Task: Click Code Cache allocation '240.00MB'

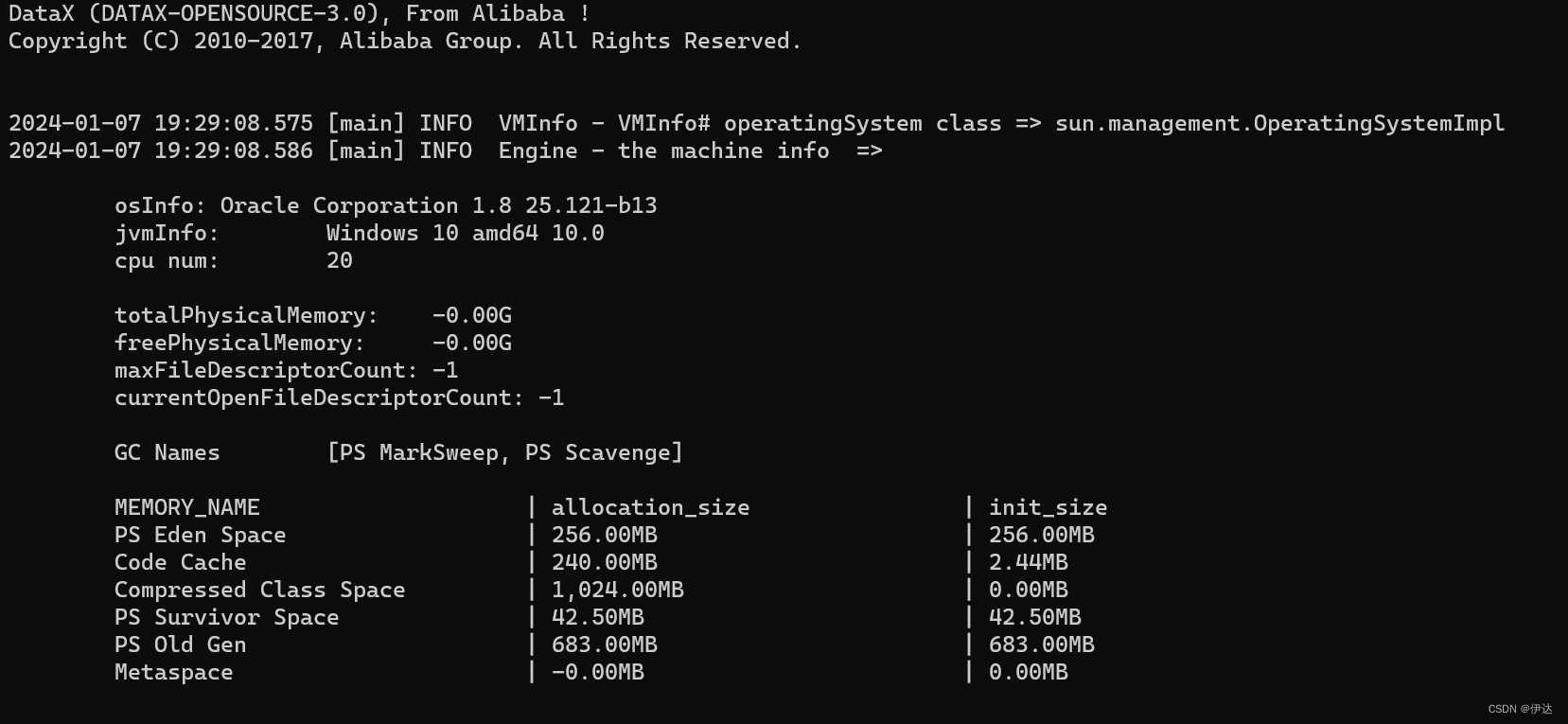Action: tap(604, 563)
